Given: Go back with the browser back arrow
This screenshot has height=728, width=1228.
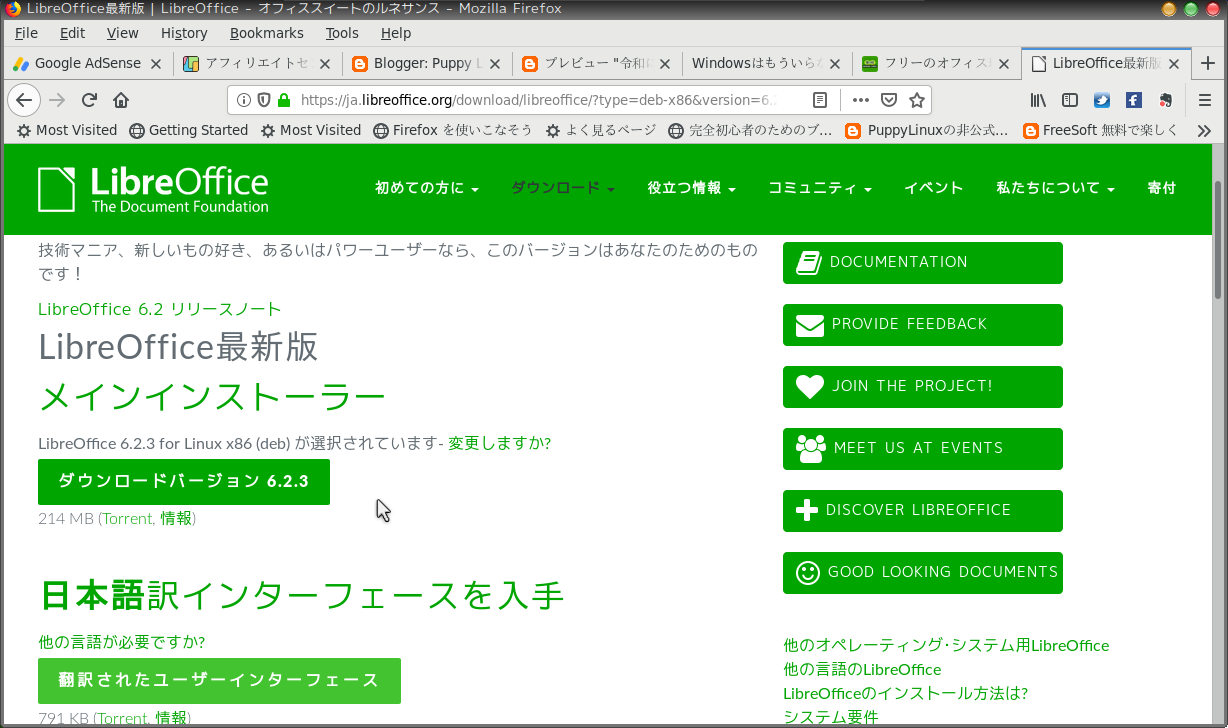Looking at the screenshot, I should (25, 100).
